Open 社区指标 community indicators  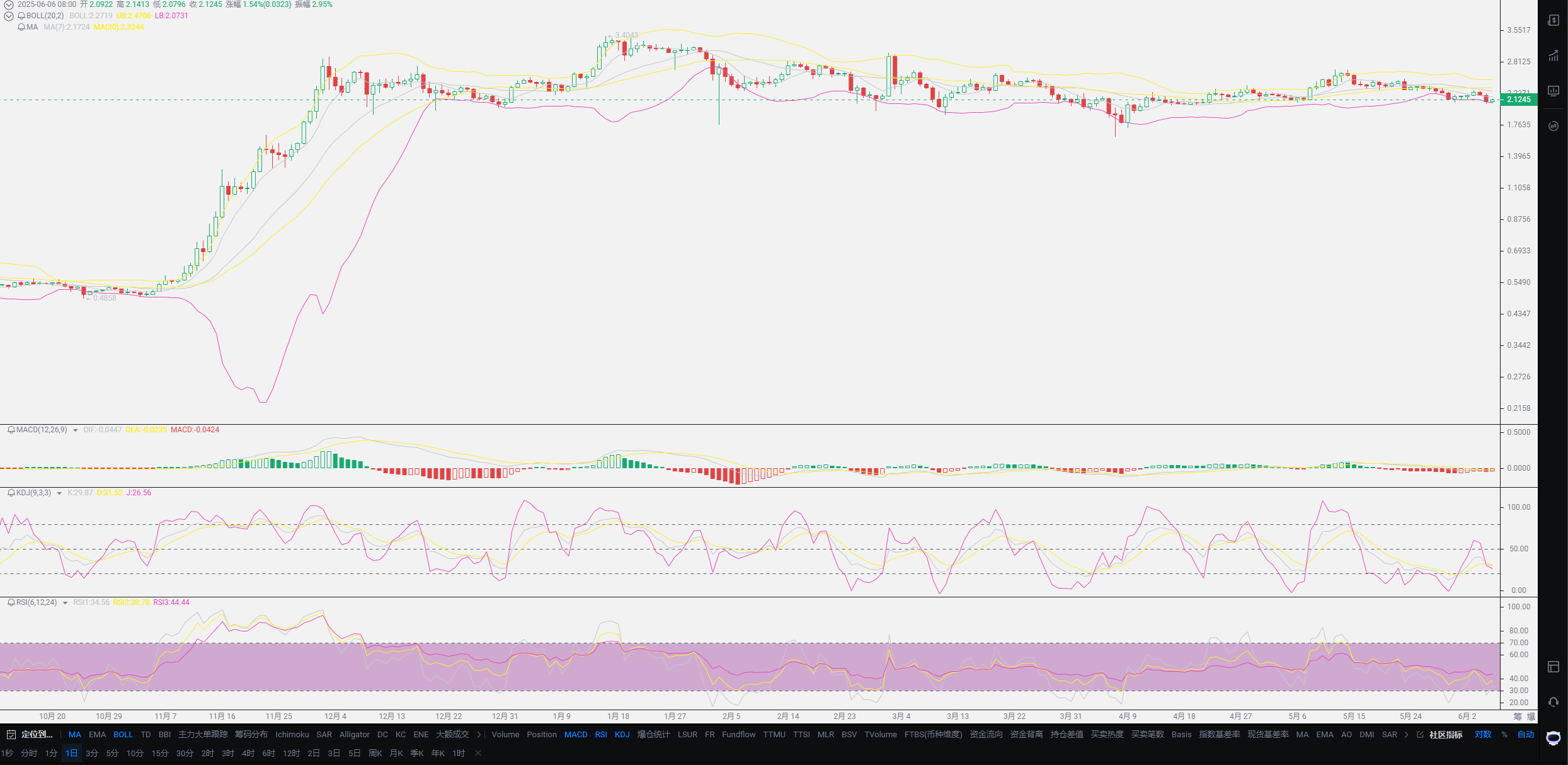(x=1446, y=735)
